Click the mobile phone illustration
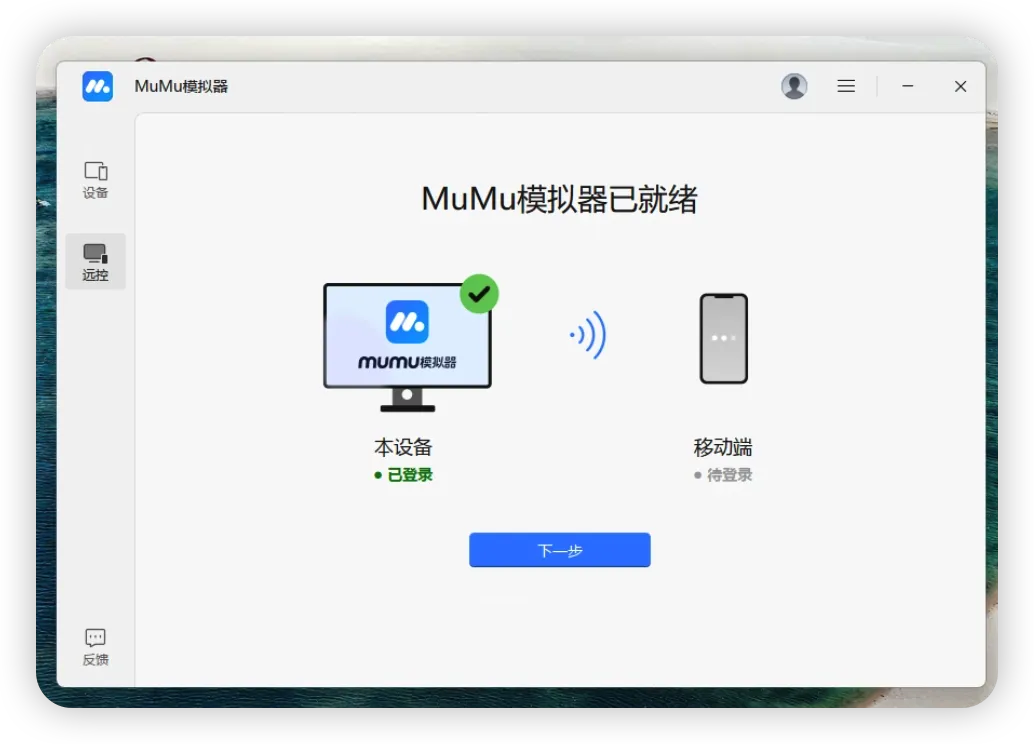 click(x=723, y=338)
